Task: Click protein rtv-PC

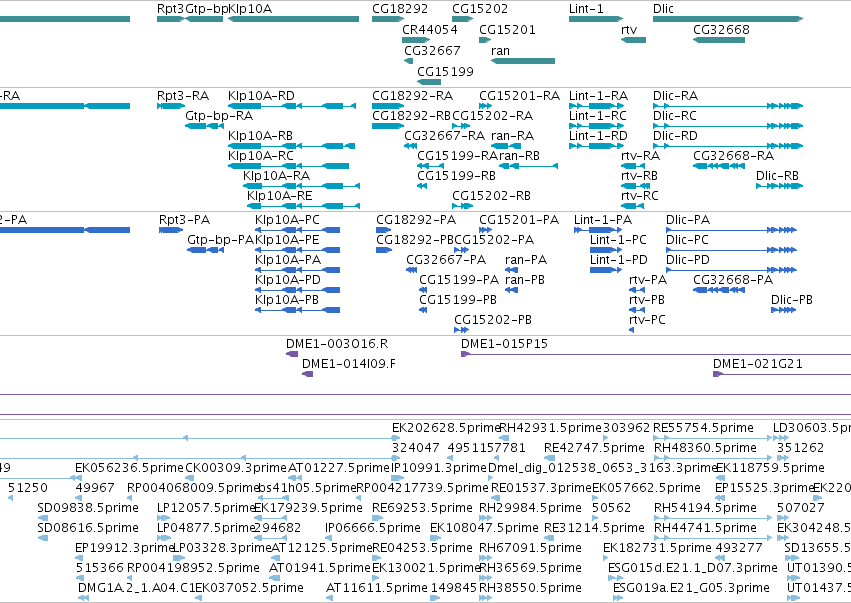Action: pyautogui.click(x=631, y=330)
